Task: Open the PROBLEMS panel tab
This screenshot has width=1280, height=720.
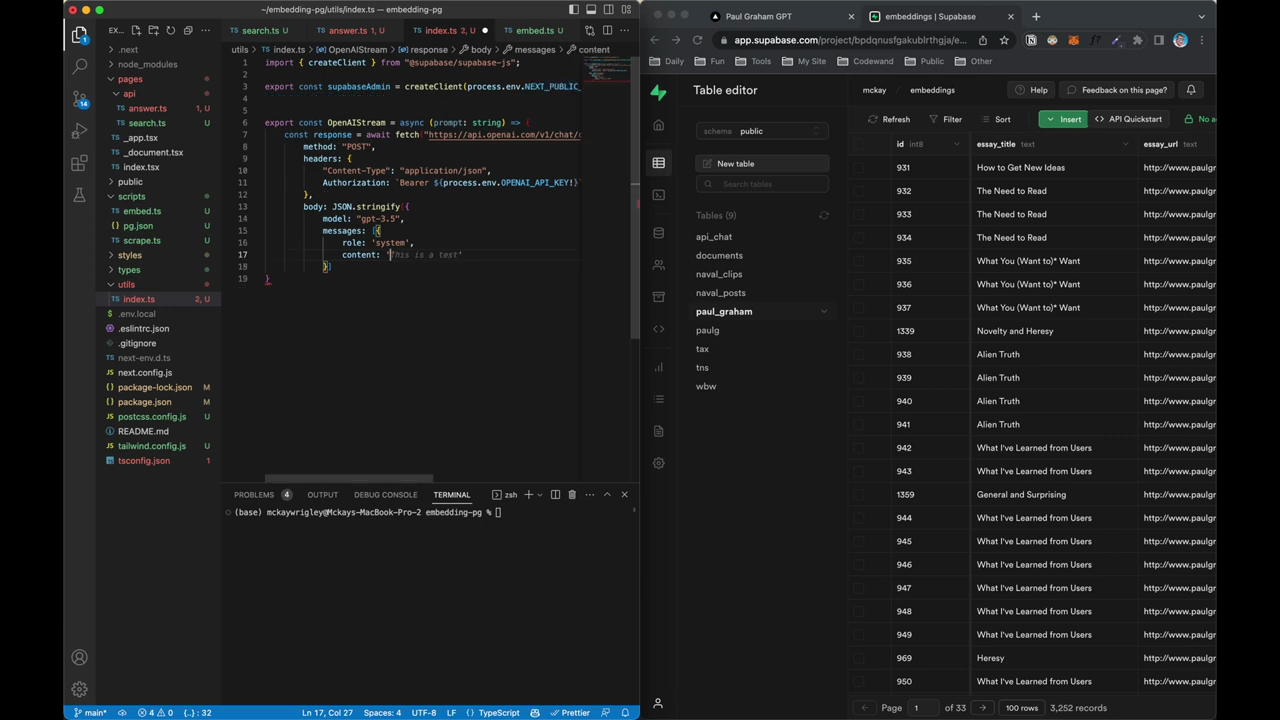Action: 262,494
